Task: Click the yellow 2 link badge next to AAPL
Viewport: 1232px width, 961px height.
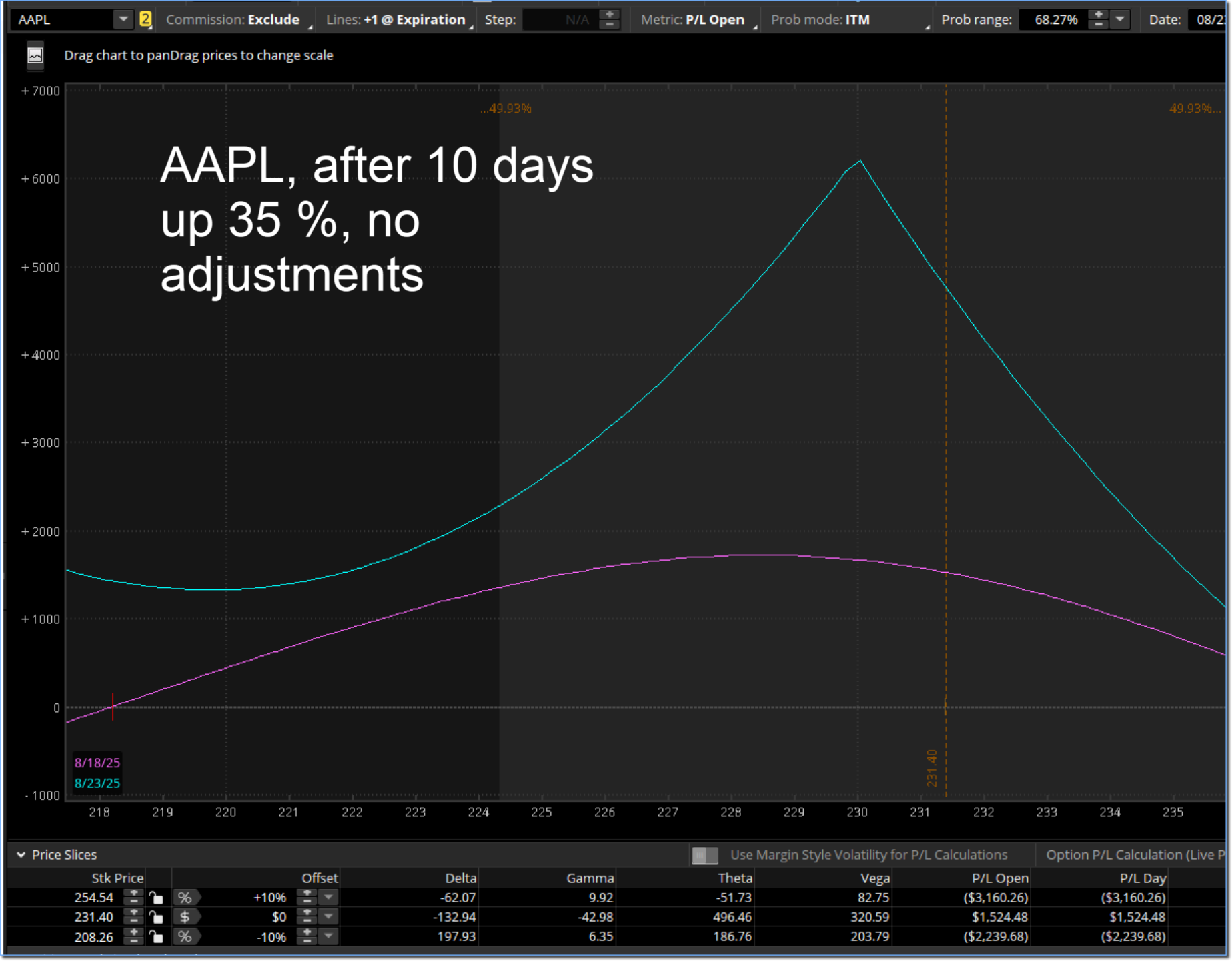Action: 145,19
